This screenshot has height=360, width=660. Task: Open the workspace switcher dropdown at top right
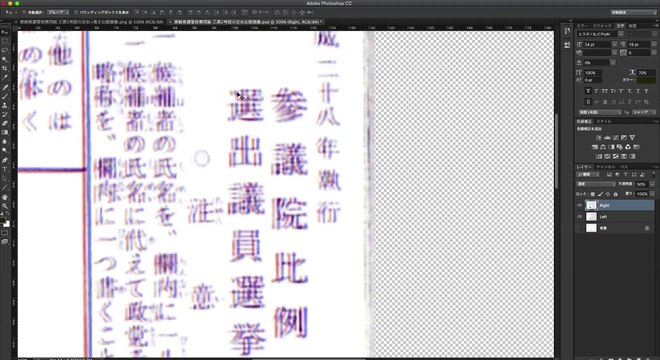click(x=633, y=13)
